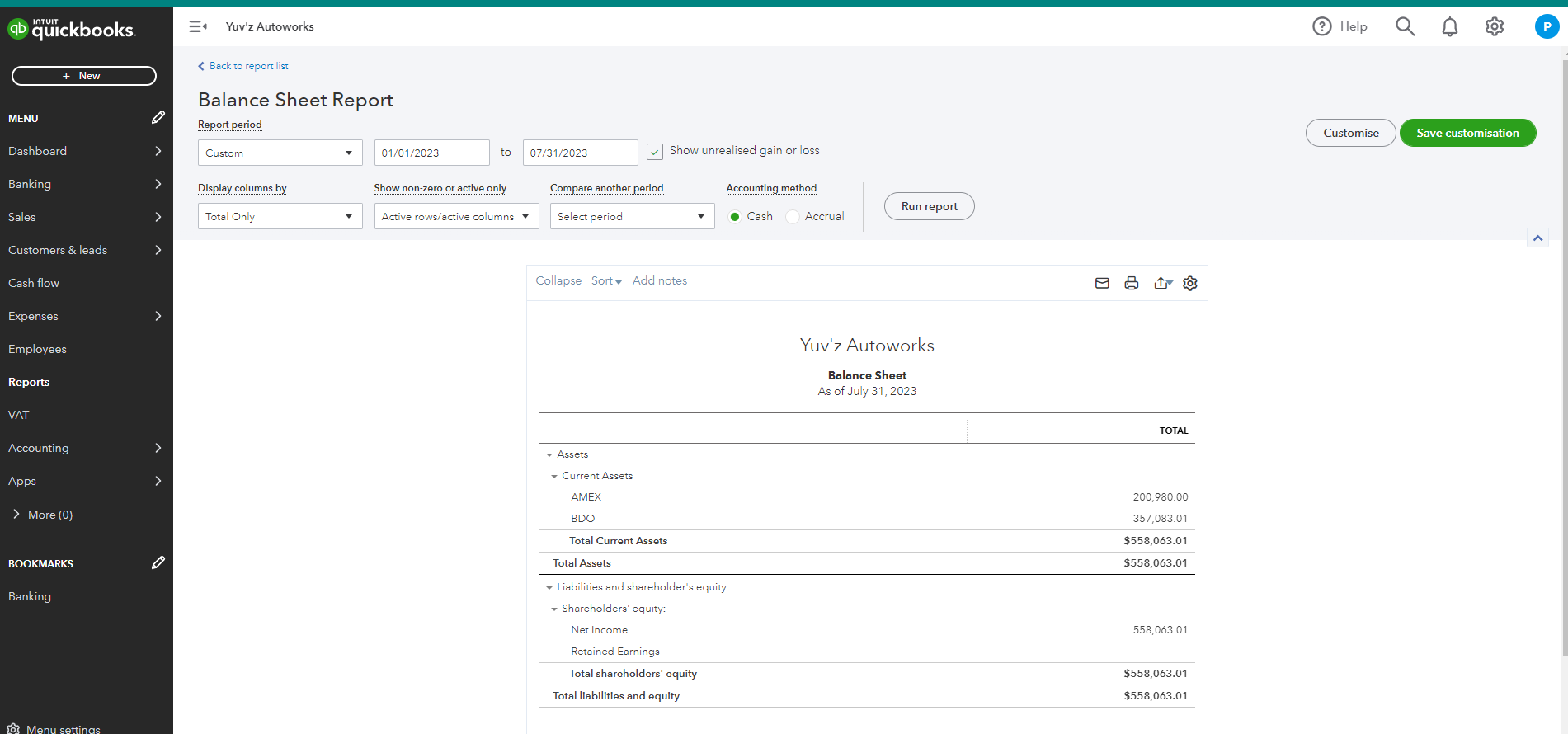The height and width of the screenshot is (734, 1568).
Task: Open the Help menu
Action: coord(1340,26)
